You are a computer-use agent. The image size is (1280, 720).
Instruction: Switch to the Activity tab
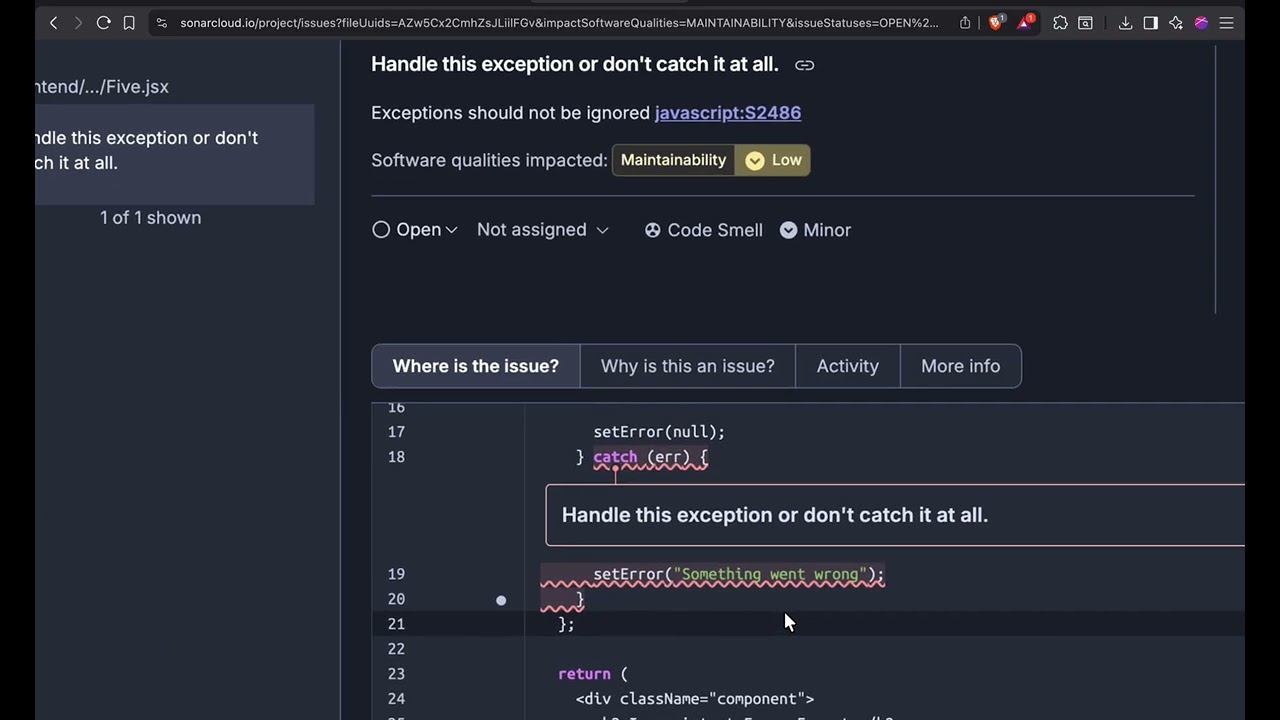[x=848, y=366]
